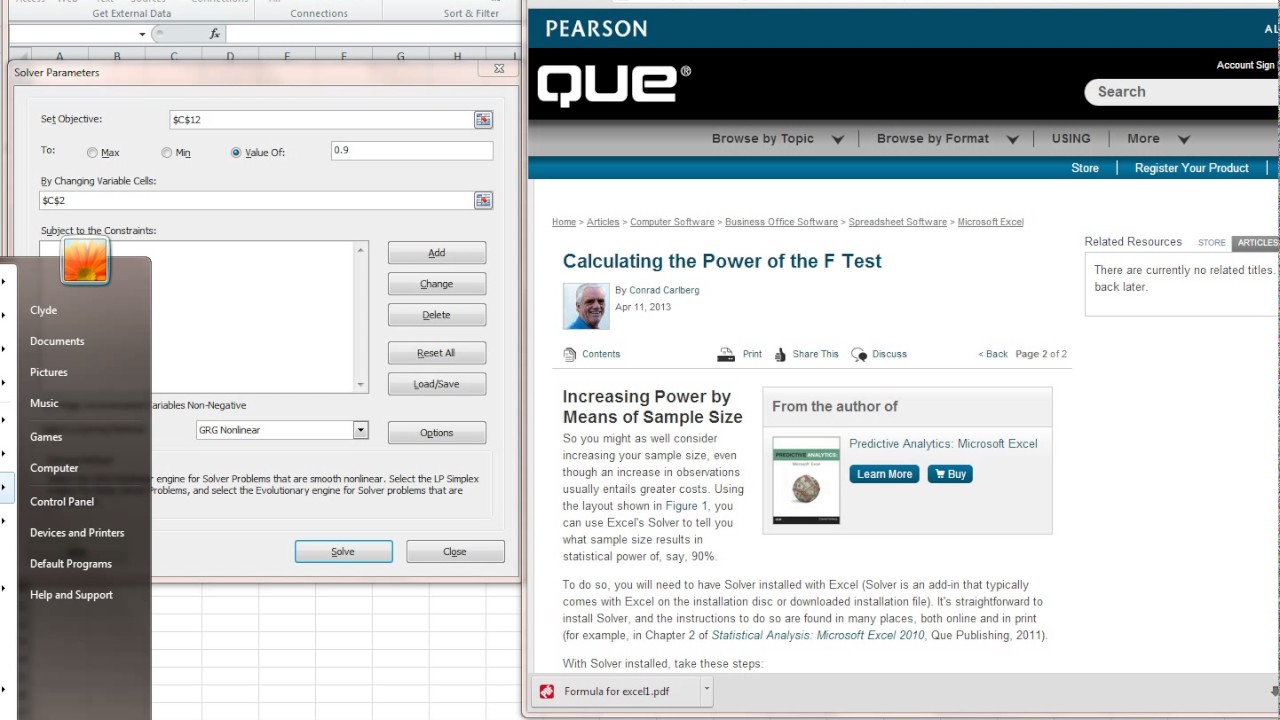1280x720 pixels.
Task: Open Games from Start menu
Action: (x=46, y=437)
